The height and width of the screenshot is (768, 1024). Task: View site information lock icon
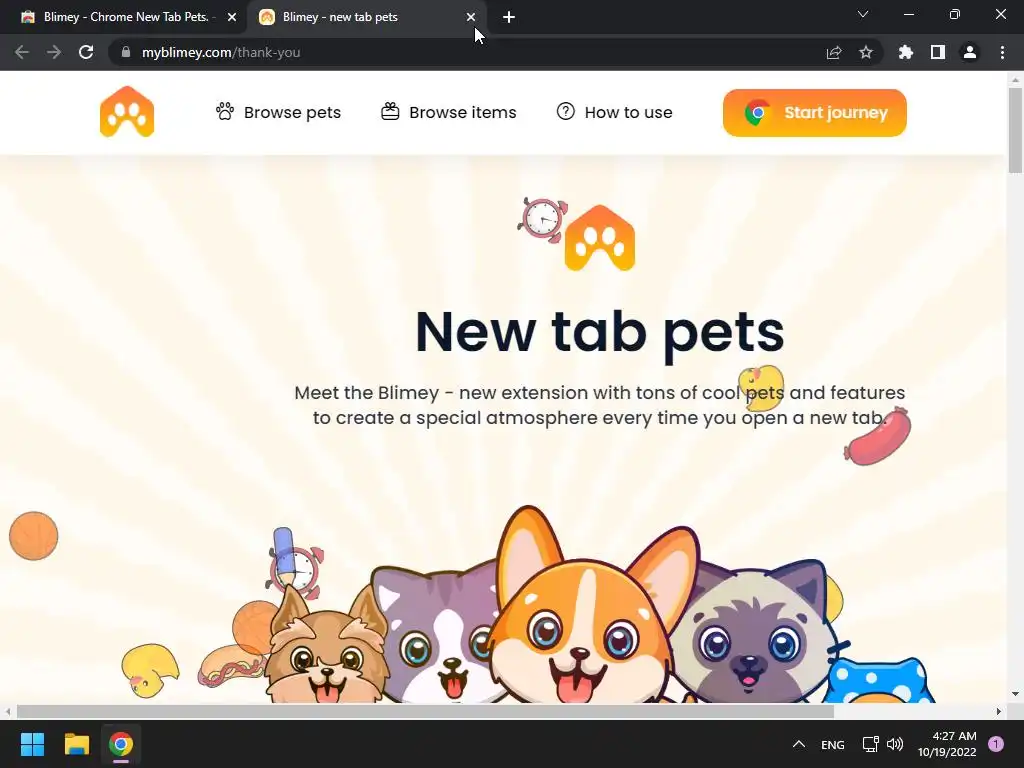click(126, 52)
